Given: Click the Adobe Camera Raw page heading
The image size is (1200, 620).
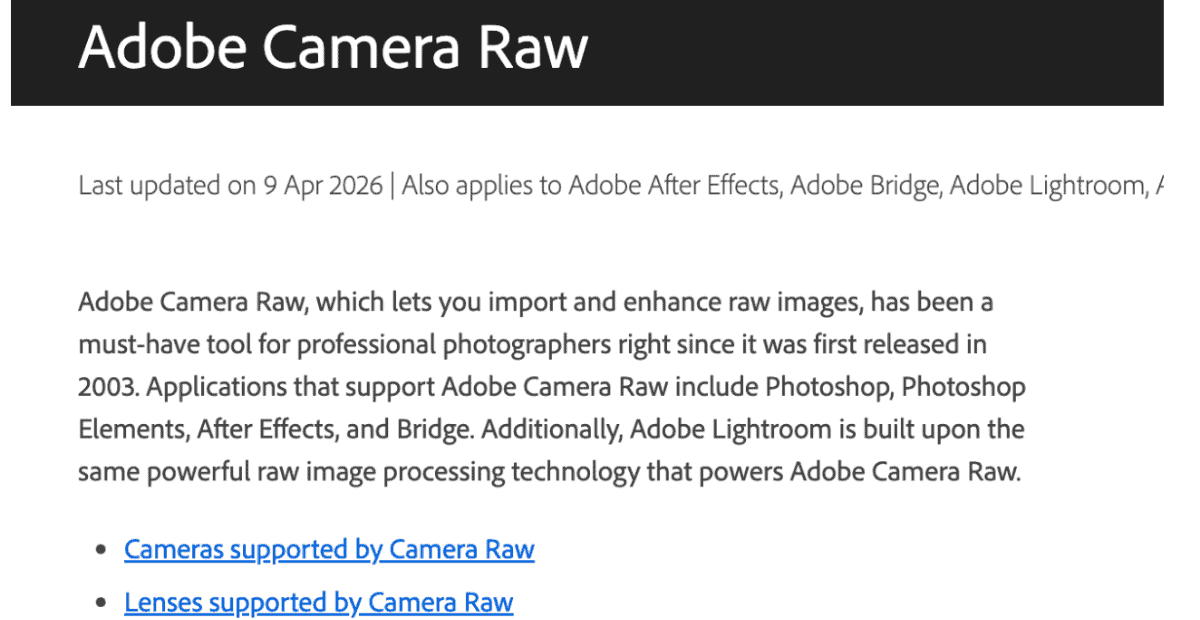Looking at the screenshot, I should click(333, 46).
